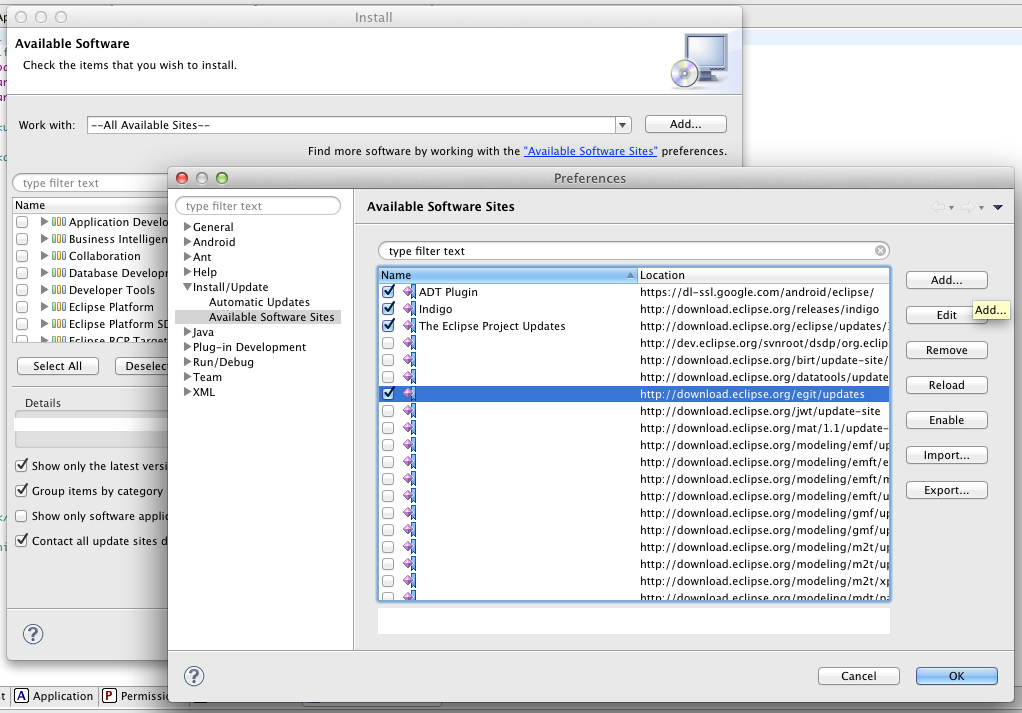
Task: Click the Remove site button
Action: (946, 350)
